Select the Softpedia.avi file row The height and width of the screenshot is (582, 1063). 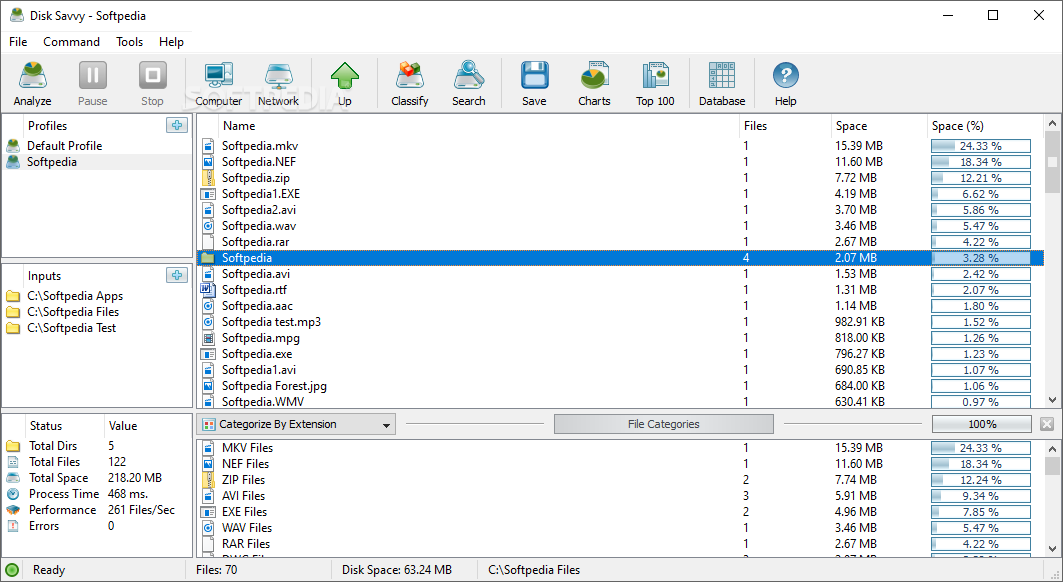coord(620,274)
